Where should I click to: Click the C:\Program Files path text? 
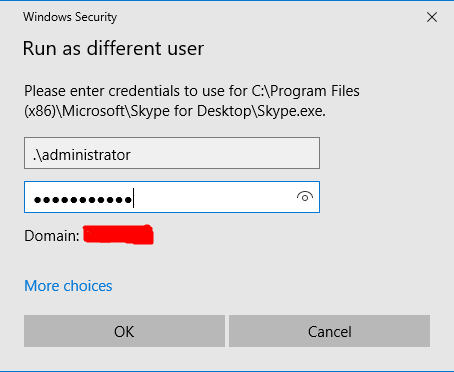point(305,91)
